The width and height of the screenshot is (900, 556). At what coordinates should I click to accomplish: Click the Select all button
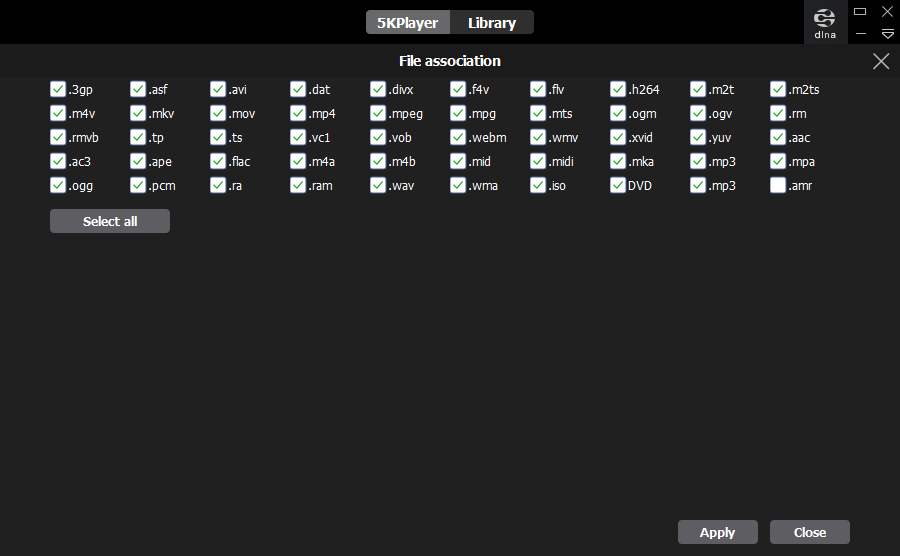coord(110,221)
